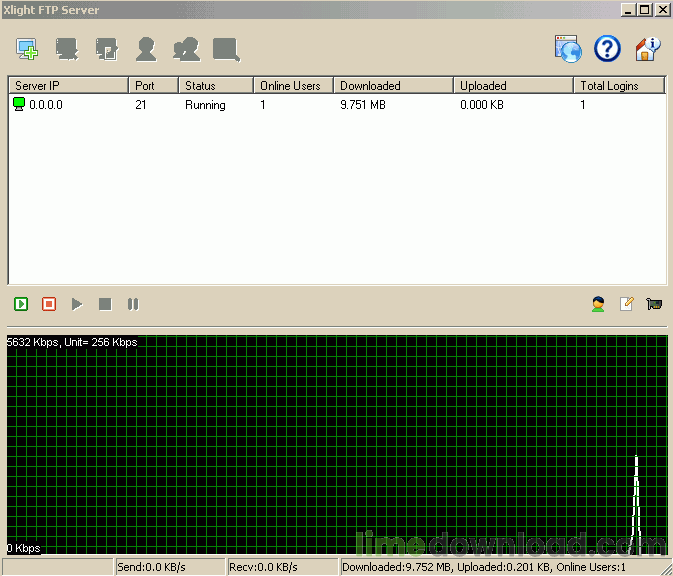Screen dimensions: 673x576
Task: Sort by the Downloaded column header
Action: 394,85
